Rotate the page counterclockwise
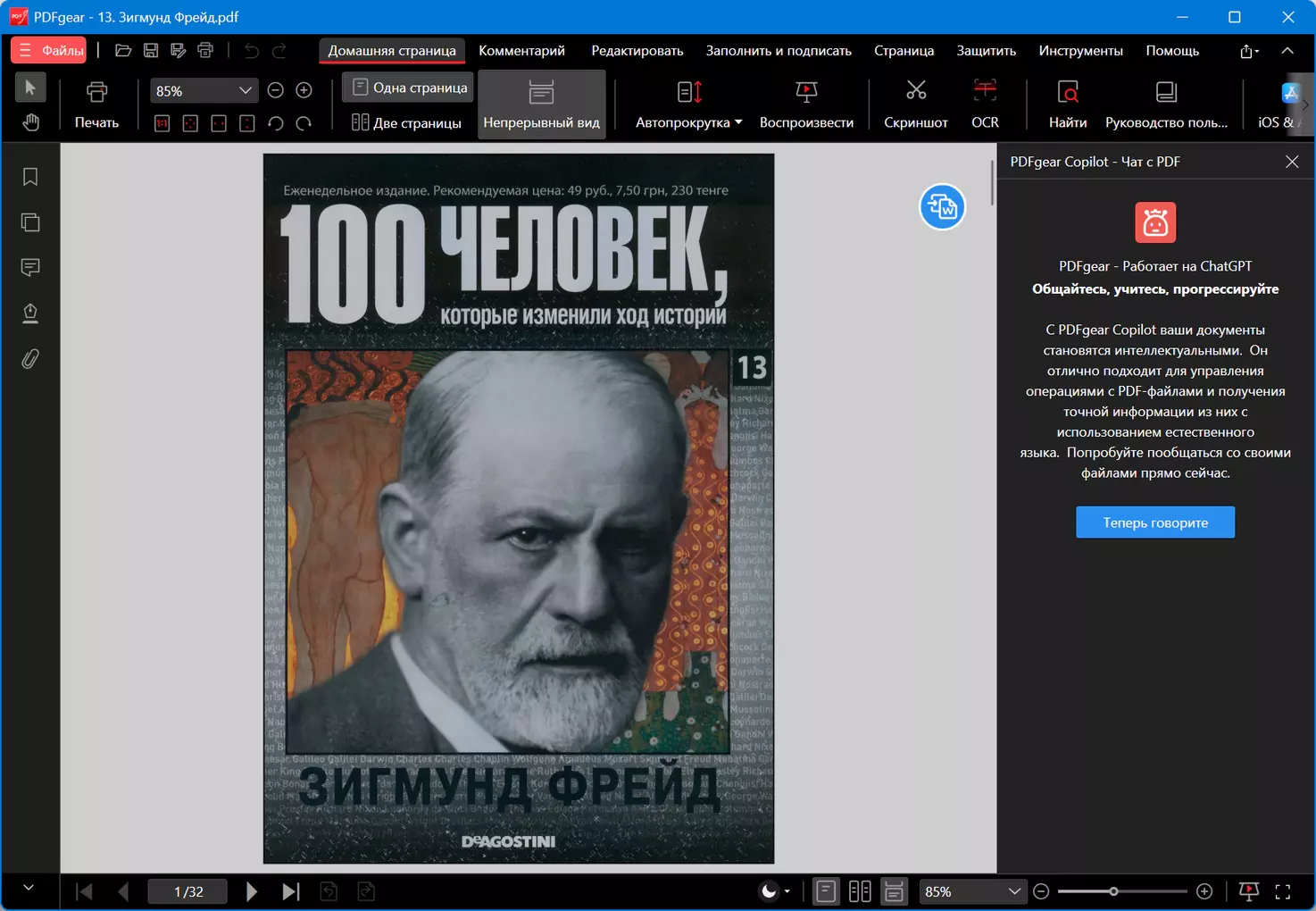 [276, 123]
